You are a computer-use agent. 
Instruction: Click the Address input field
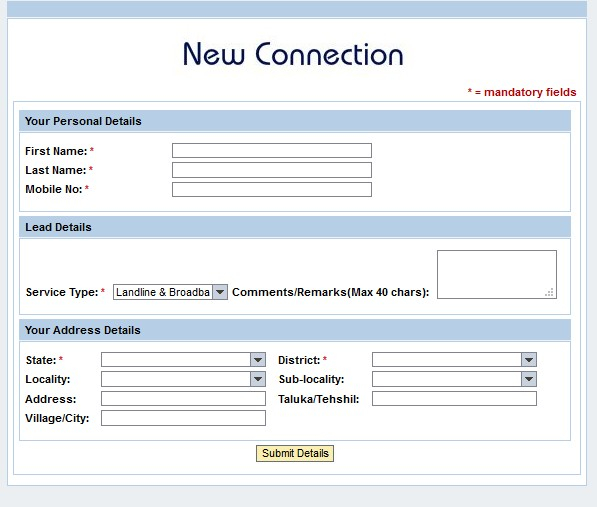(183, 399)
